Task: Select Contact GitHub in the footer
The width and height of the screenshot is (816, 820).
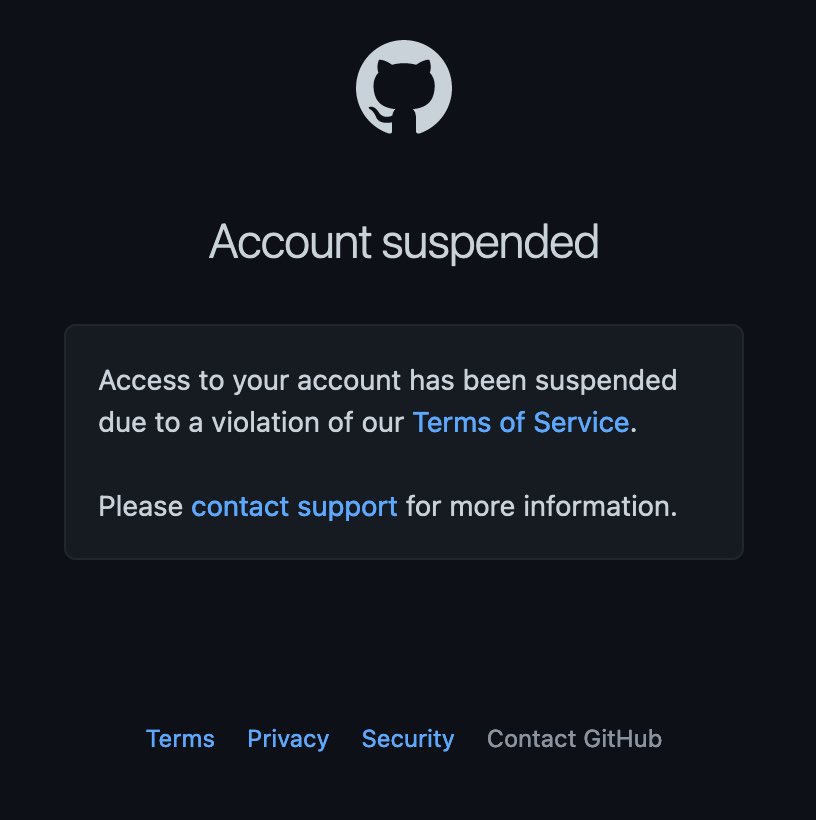Action: click(574, 739)
